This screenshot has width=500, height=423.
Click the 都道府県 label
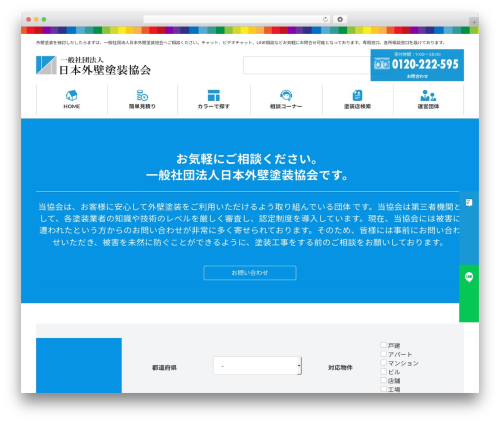(164, 368)
